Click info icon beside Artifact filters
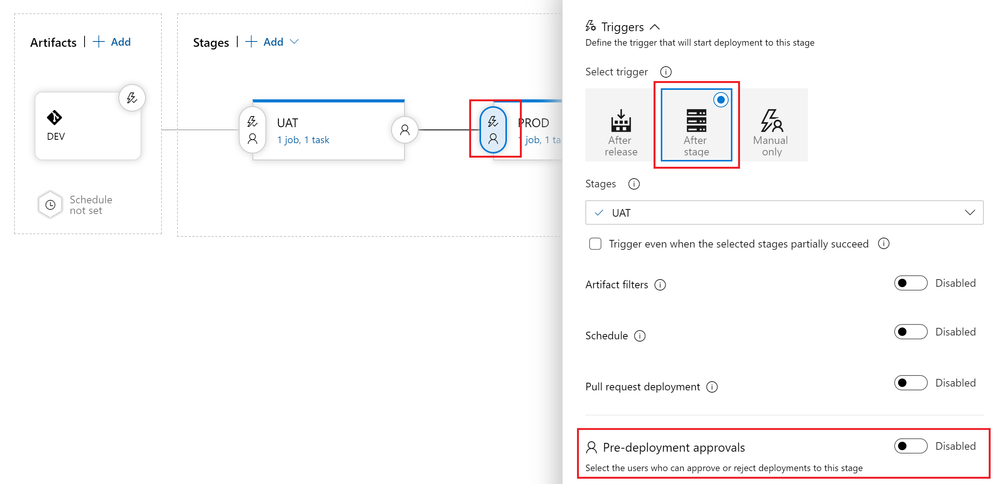This screenshot has width=999, height=484. [660, 285]
